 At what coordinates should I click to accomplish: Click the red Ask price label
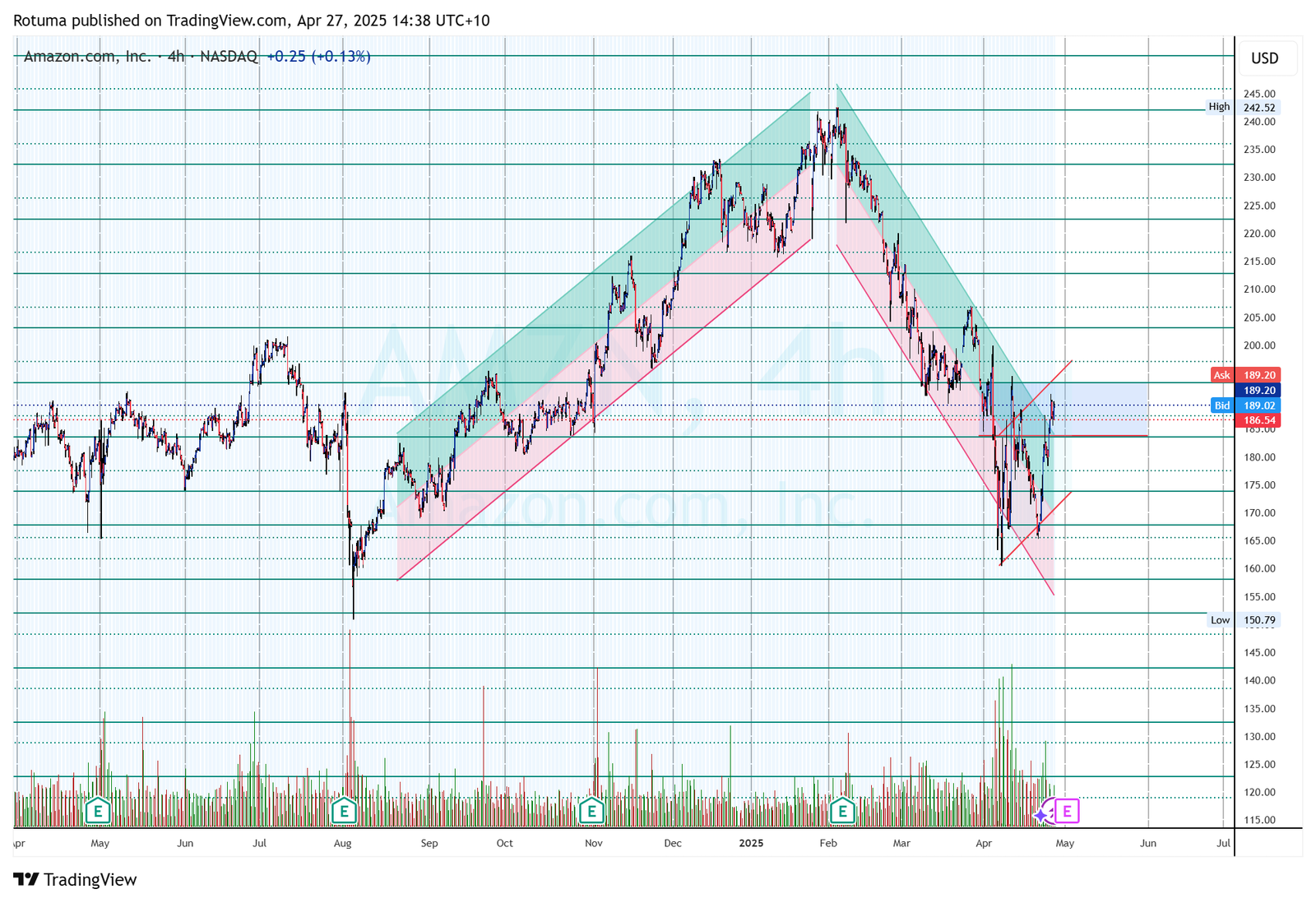tap(1222, 375)
